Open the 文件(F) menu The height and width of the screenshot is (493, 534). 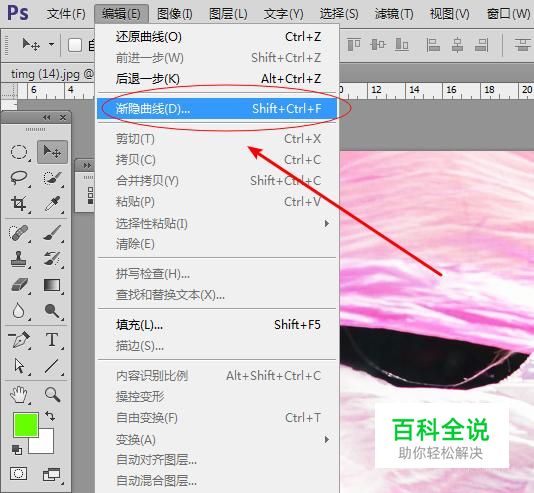(66, 14)
